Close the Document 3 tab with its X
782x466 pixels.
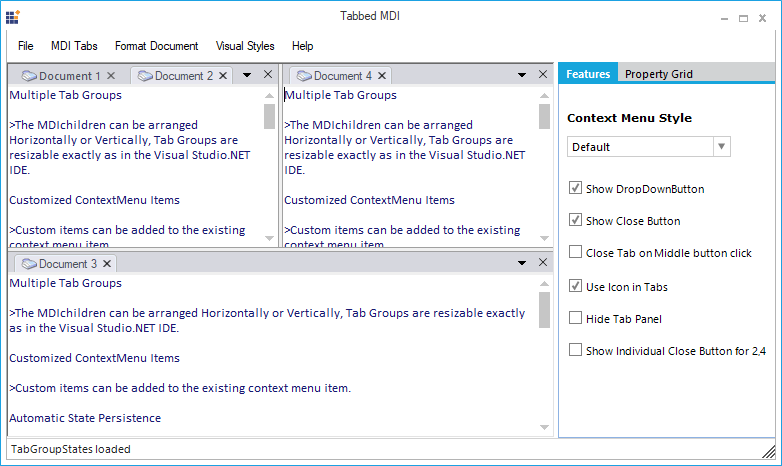[107, 263]
